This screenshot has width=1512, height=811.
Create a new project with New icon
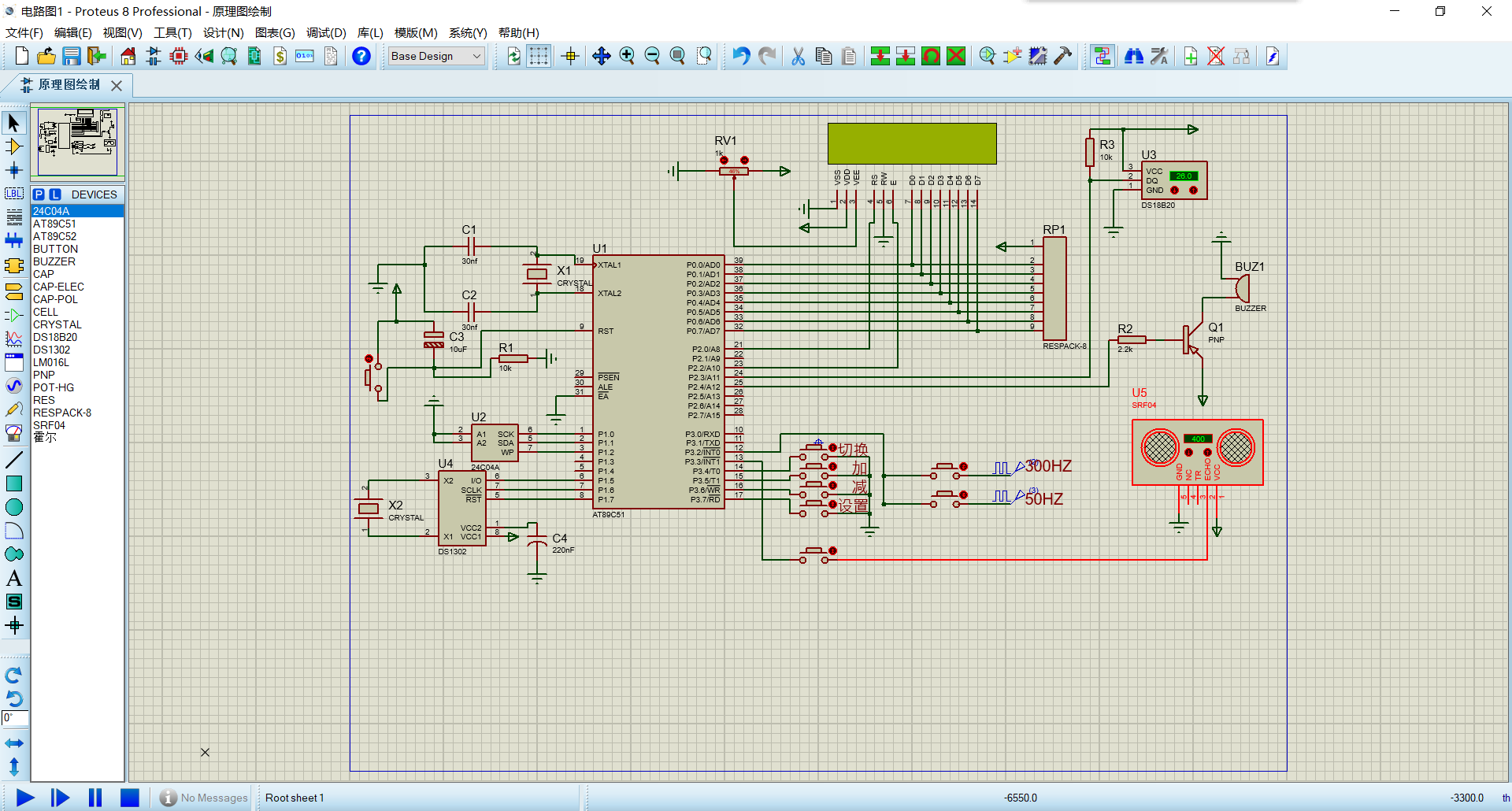[22, 56]
